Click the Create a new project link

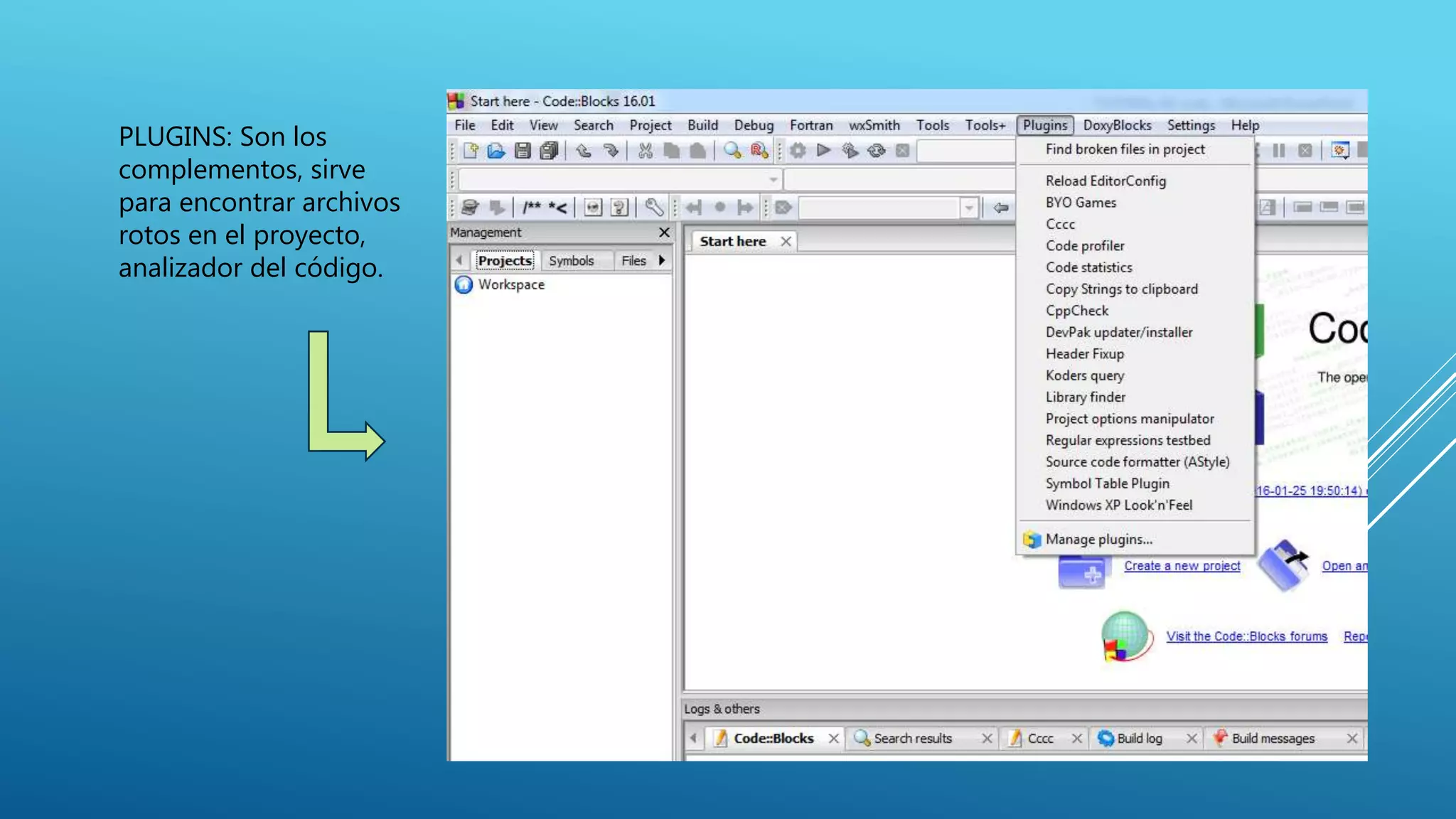1182,566
